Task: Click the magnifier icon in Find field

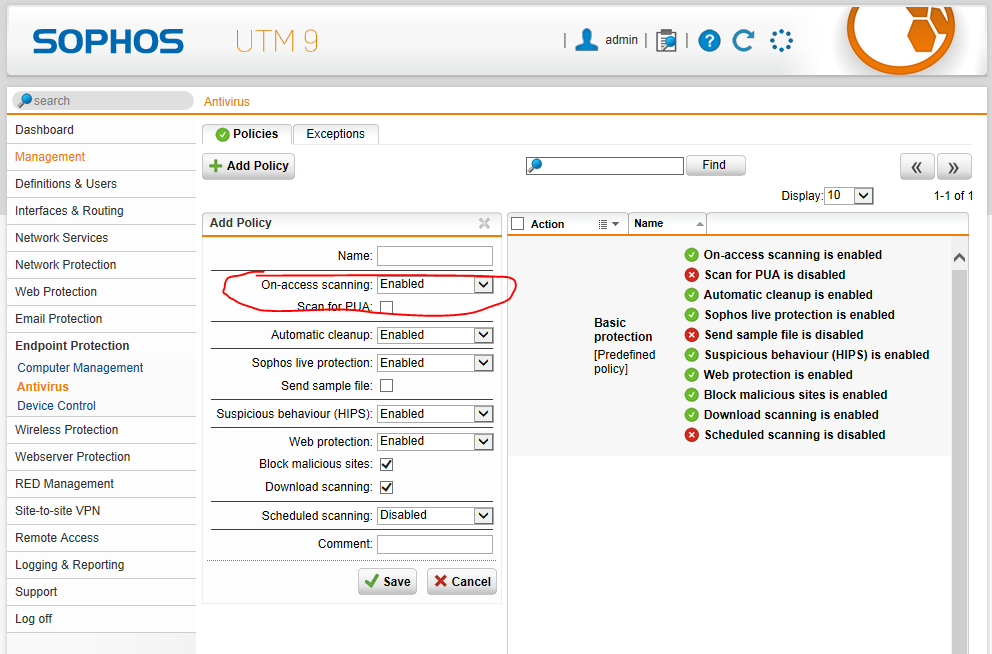Action: 535,166
